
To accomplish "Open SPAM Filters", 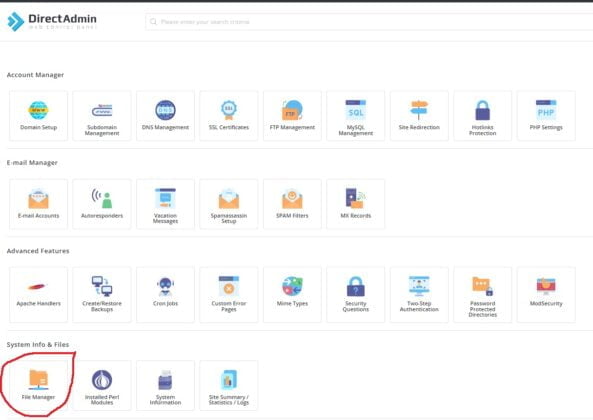I will [292, 204].
